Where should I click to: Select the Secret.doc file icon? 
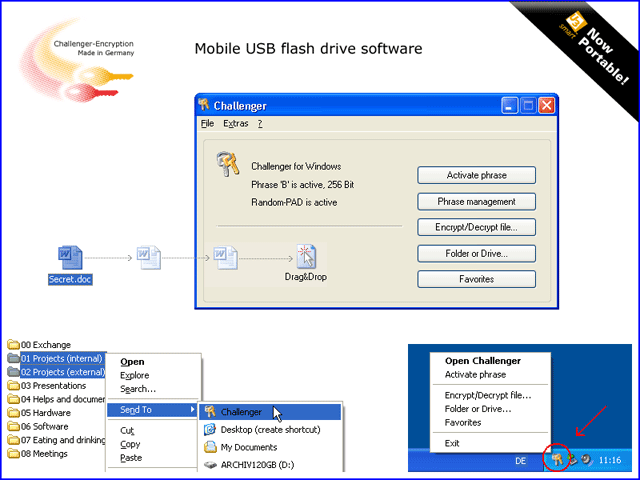(70, 257)
